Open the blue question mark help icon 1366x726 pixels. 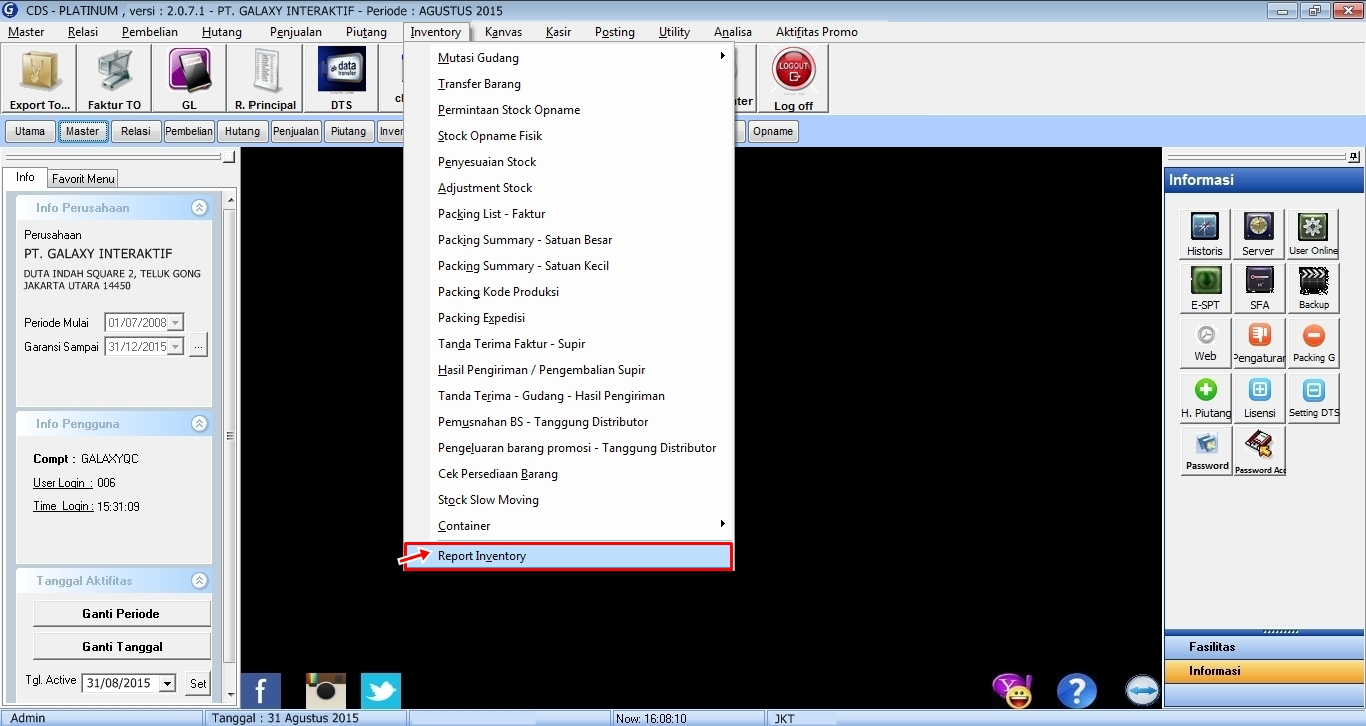(x=1077, y=691)
